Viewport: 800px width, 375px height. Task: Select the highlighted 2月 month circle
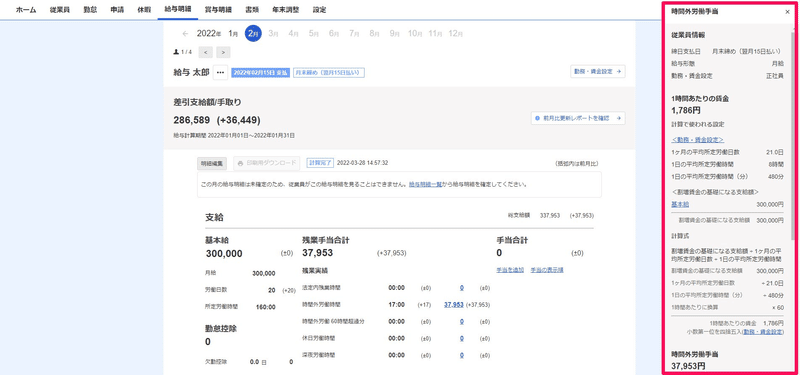click(x=253, y=34)
